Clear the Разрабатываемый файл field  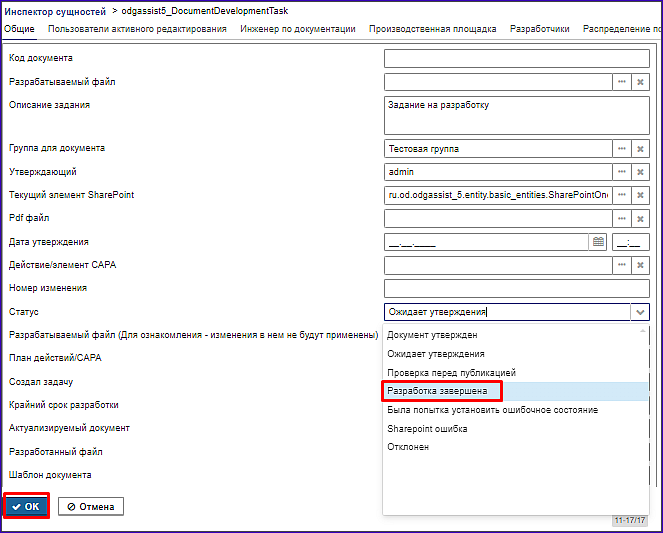point(640,82)
